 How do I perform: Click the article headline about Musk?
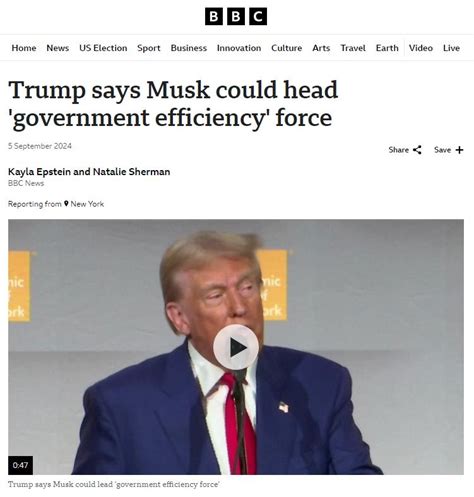pos(173,104)
